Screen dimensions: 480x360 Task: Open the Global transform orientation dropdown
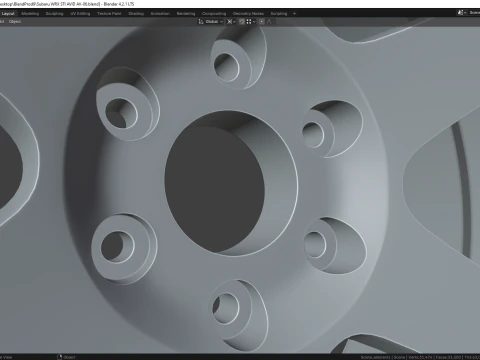213,22
